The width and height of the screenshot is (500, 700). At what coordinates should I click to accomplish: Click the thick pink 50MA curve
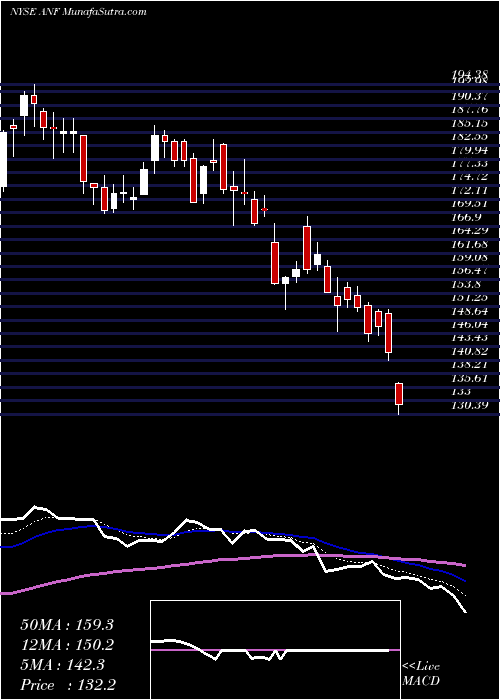point(232,560)
